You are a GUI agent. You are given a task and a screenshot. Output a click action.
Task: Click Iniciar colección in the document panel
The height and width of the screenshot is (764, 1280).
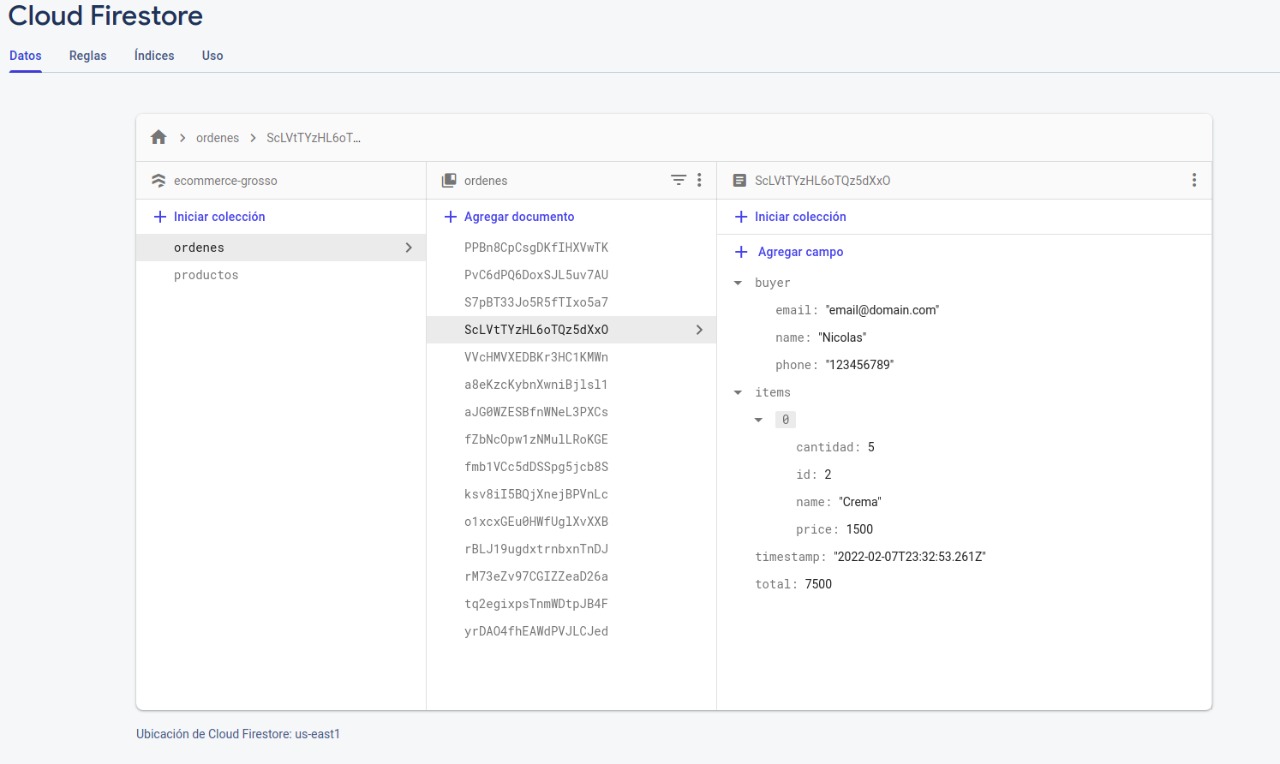click(x=800, y=216)
